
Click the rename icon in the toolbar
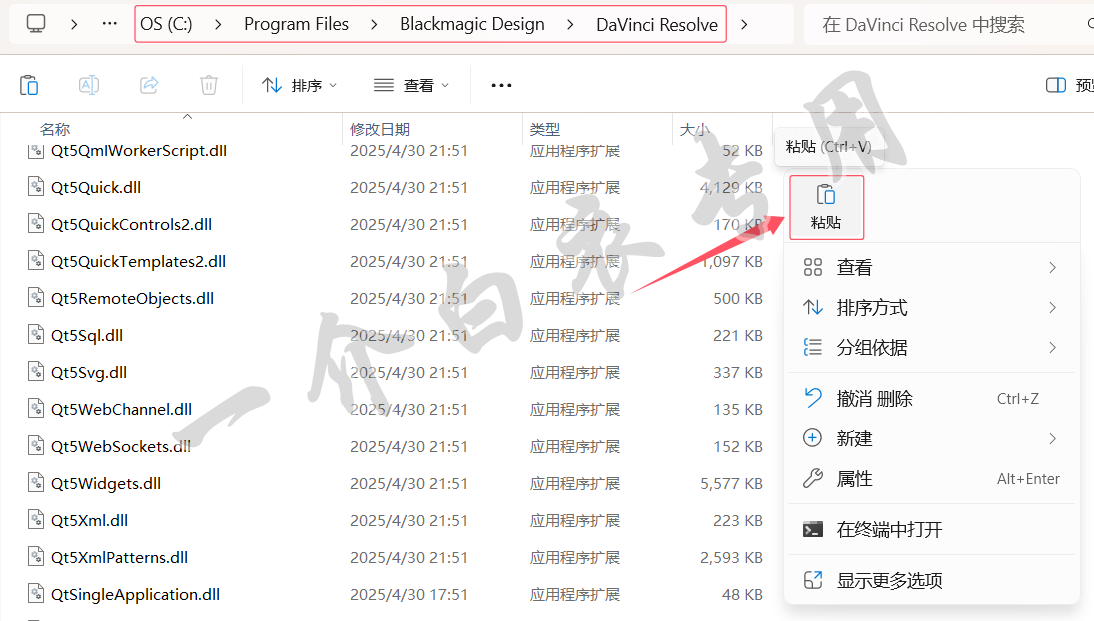pos(89,85)
